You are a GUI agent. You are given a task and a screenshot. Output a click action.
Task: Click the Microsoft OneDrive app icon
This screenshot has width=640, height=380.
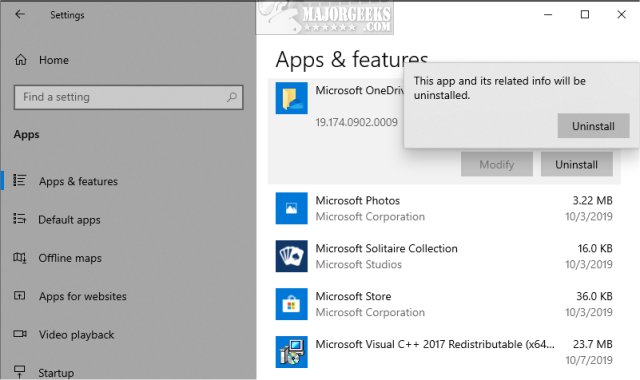[291, 98]
